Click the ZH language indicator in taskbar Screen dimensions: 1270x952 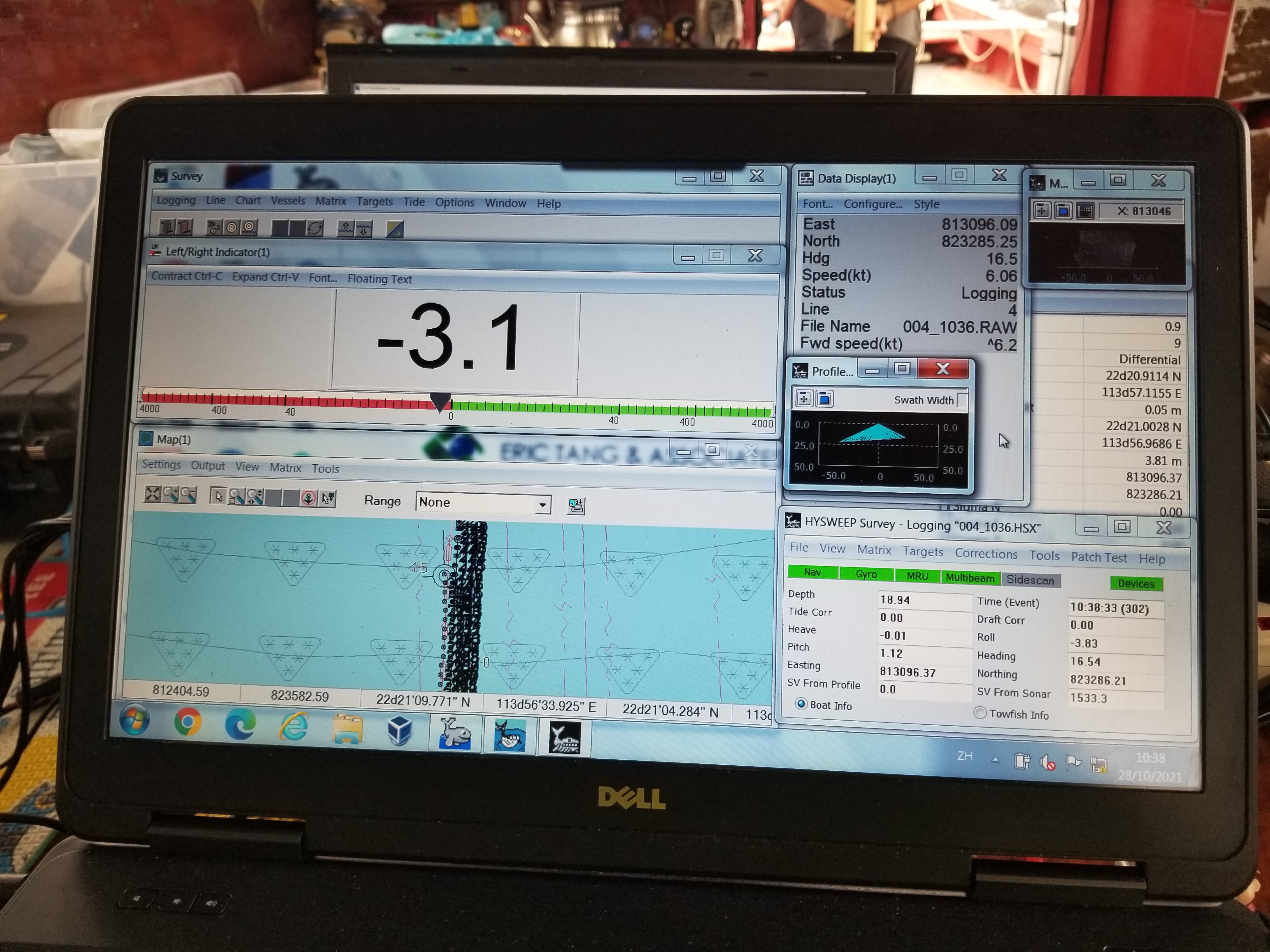[x=964, y=756]
